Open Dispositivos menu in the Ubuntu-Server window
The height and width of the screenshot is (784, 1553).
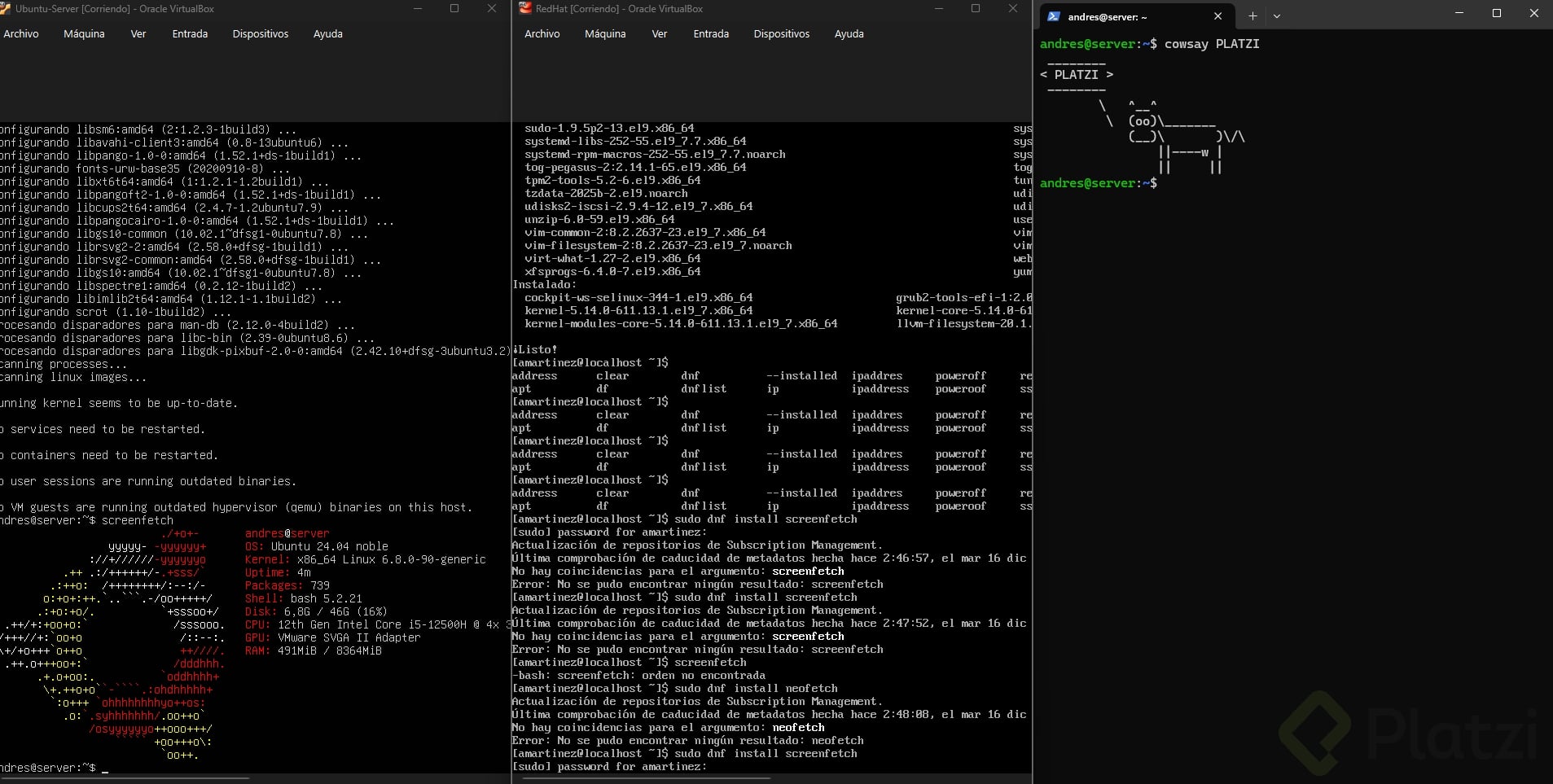click(261, 34)
